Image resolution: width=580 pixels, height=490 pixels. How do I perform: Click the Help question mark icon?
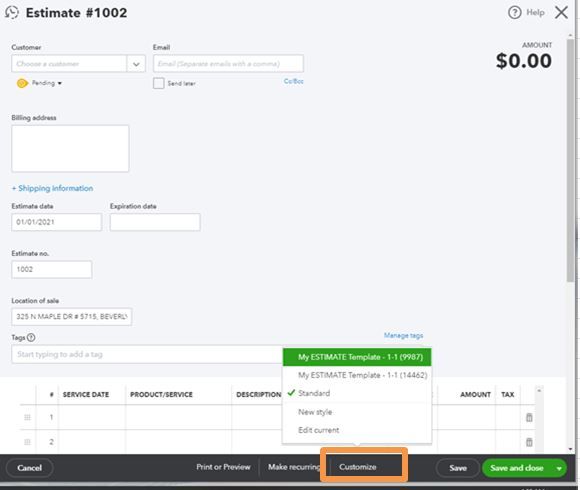click(x=515, y=13)
